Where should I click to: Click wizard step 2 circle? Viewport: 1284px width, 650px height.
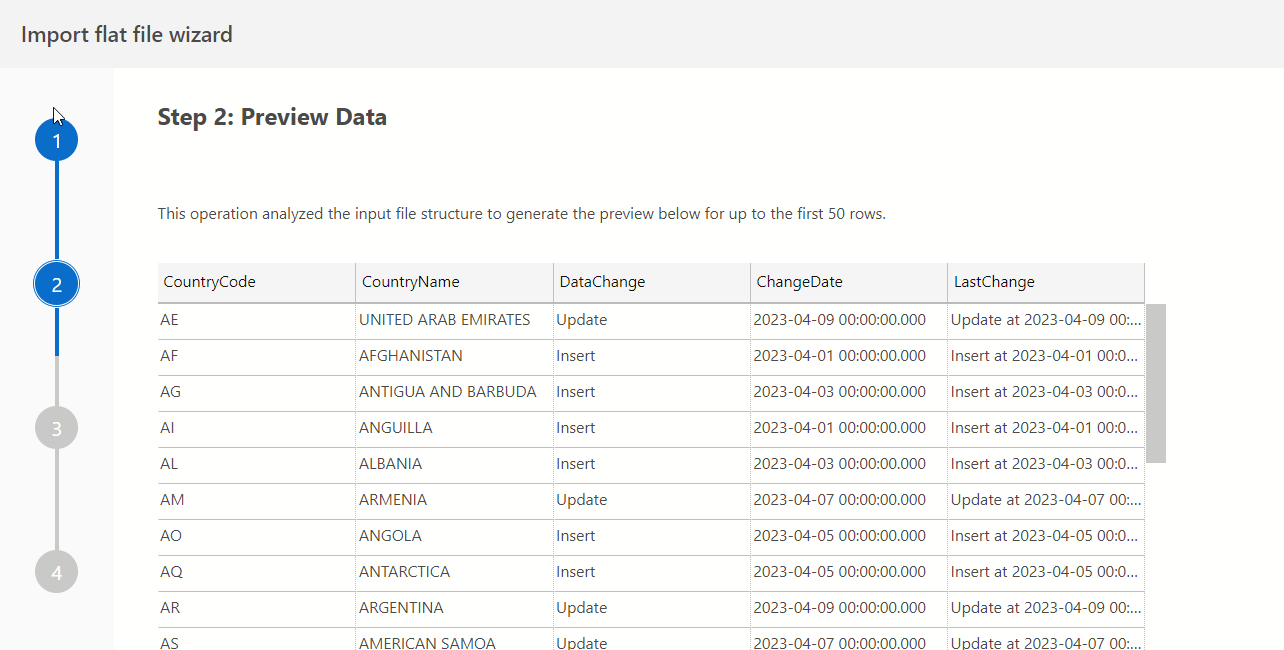pos(56,284)
